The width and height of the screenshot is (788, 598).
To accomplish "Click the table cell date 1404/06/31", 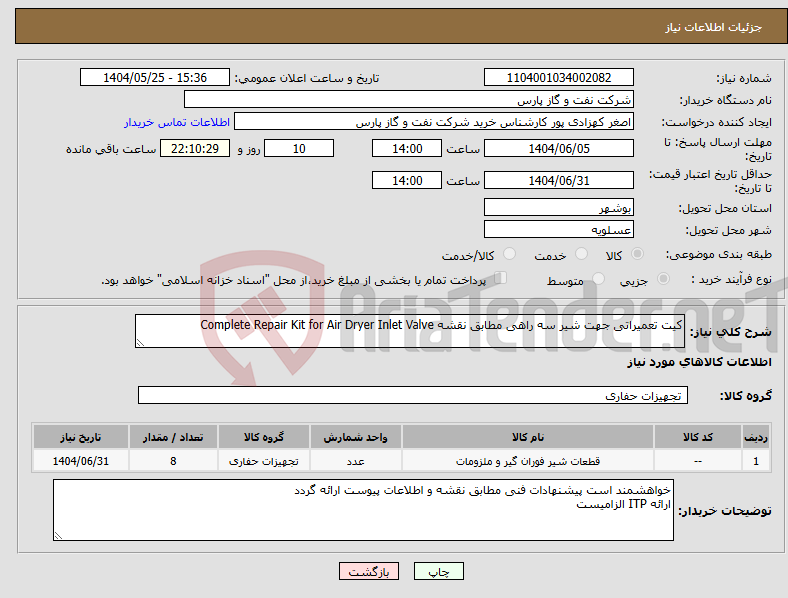I will coord(80,461).
